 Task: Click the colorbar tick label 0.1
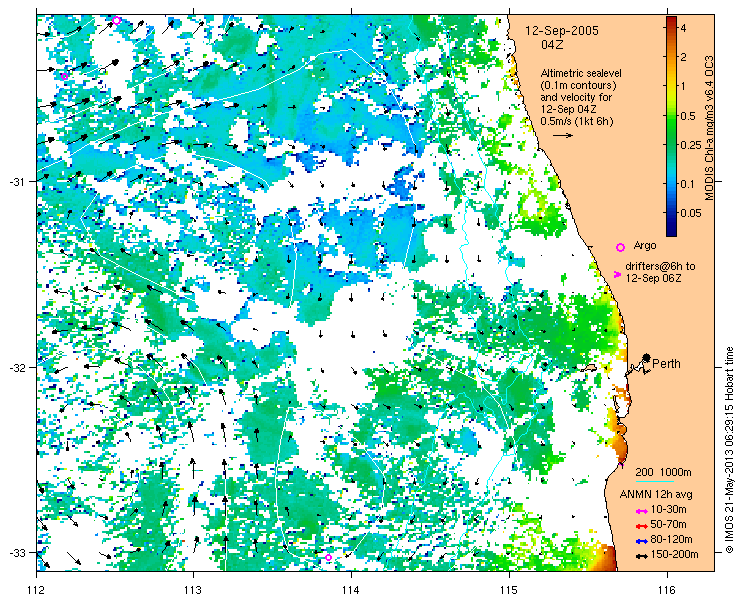click(x=689, y=184)
